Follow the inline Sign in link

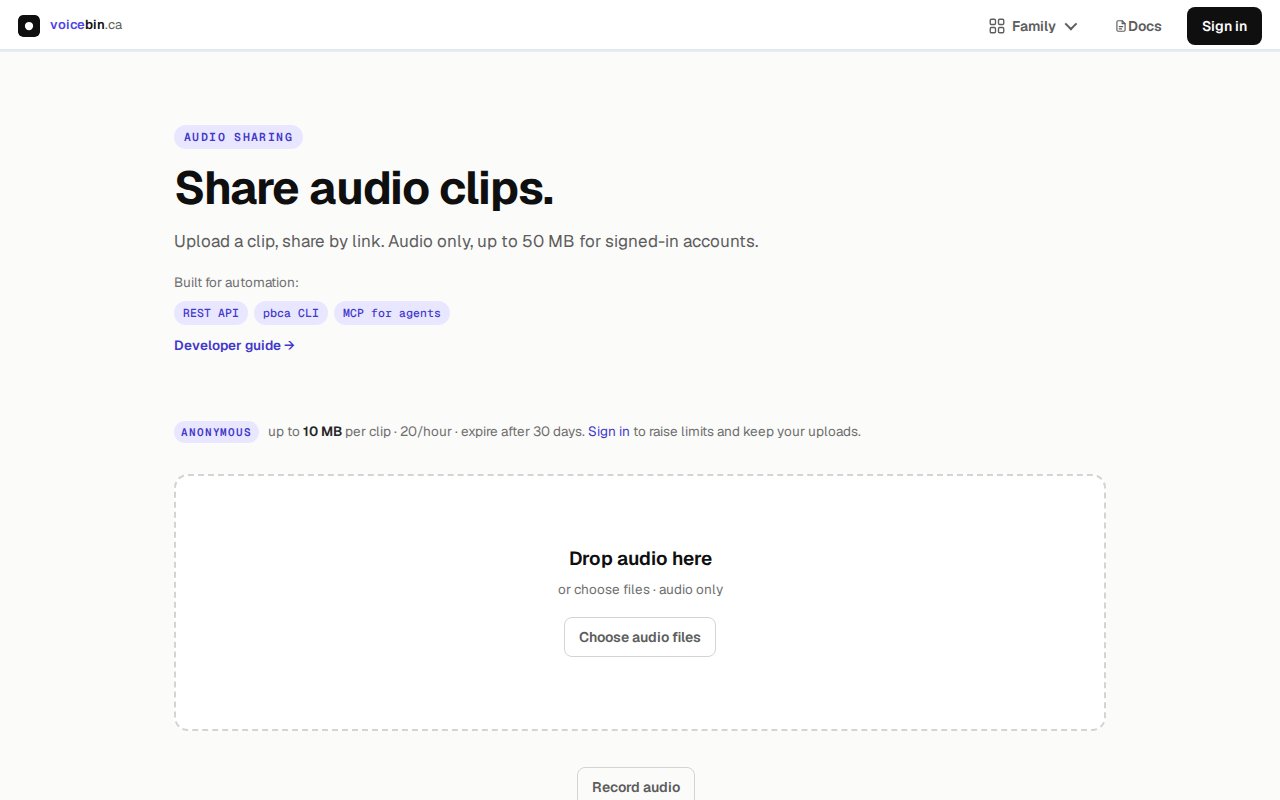[609, 432]
